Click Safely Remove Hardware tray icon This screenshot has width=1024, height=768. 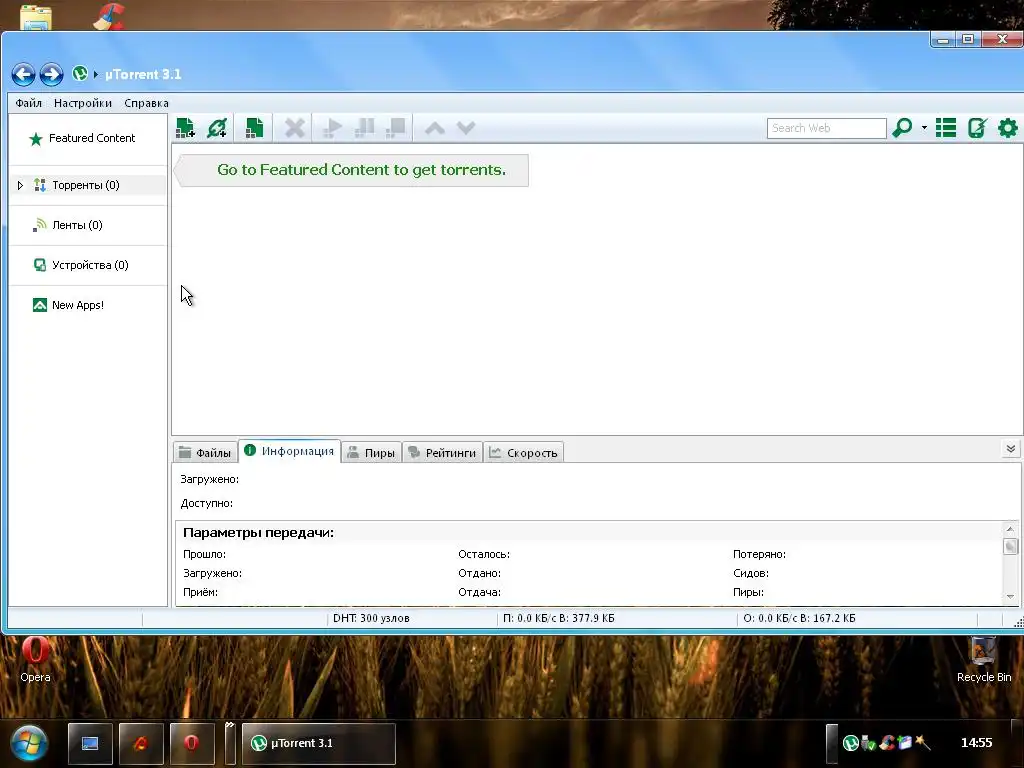click(x=869, y=743)
